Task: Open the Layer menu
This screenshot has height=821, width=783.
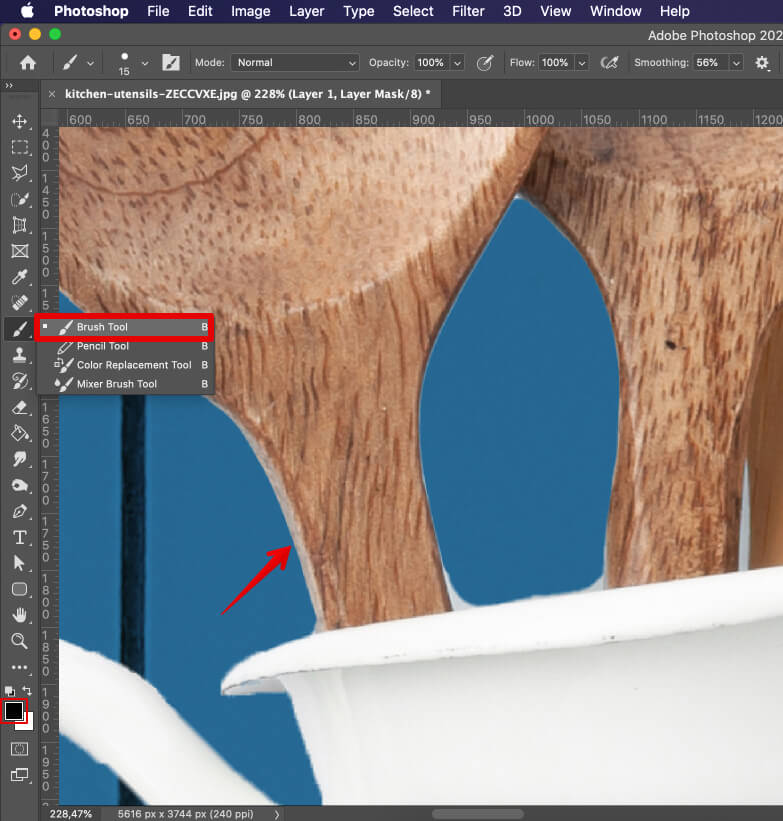Action: (x=306, y=11)
